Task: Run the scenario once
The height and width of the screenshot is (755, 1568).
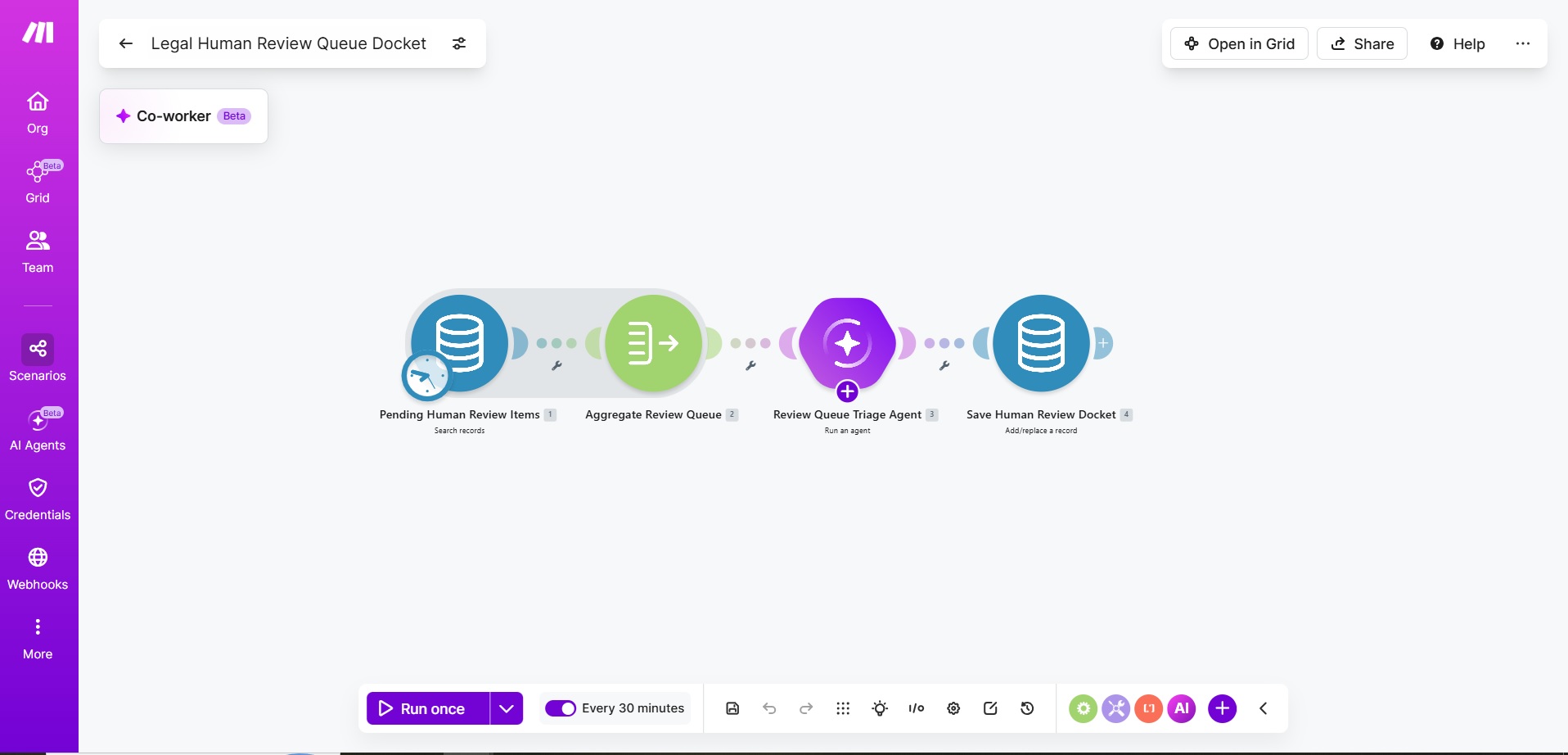Action: 428,708
